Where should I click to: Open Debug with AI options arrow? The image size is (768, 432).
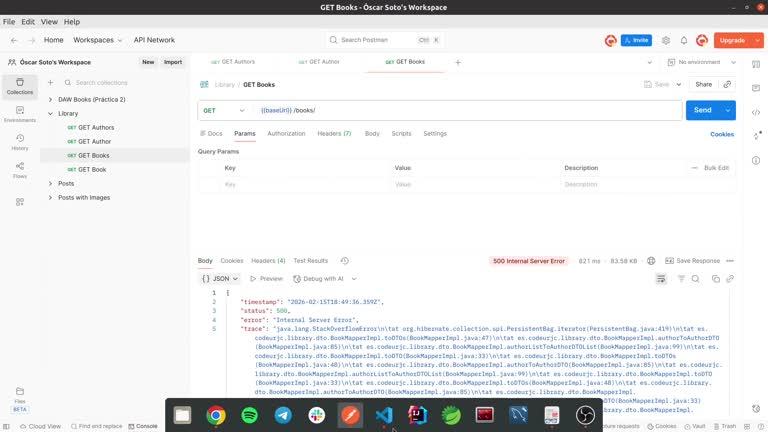pyautogui.click(x=354, y=279)
